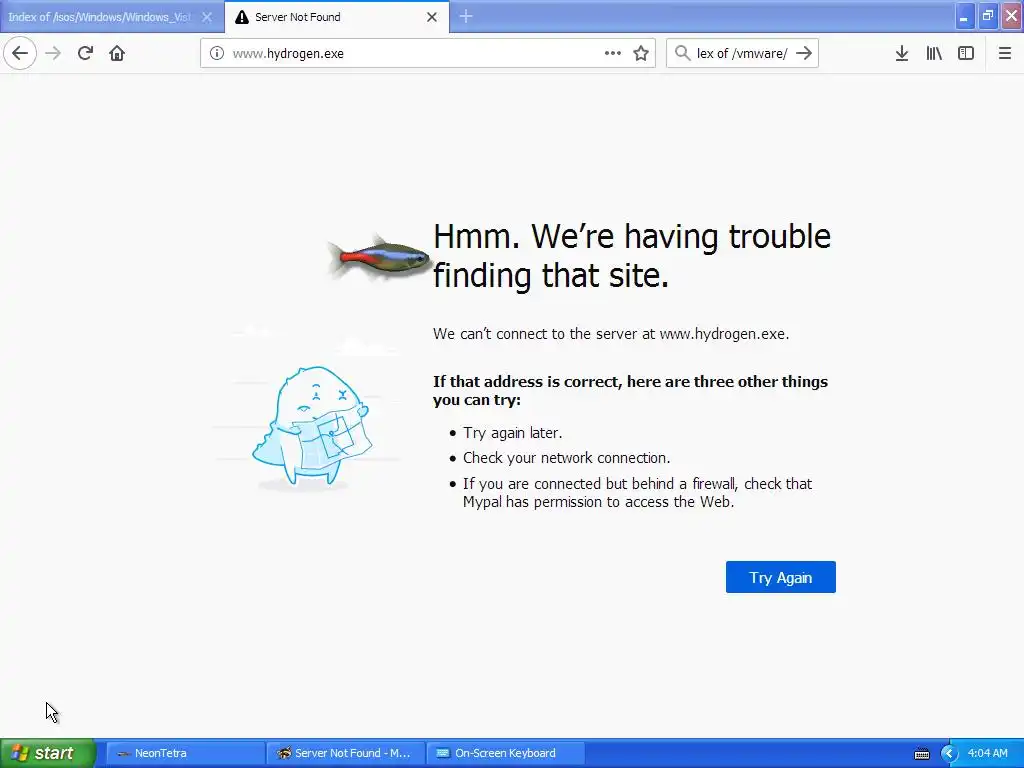Open a new tab with plus button
This screenshot has height=768, width=1024.
point(466,17)
